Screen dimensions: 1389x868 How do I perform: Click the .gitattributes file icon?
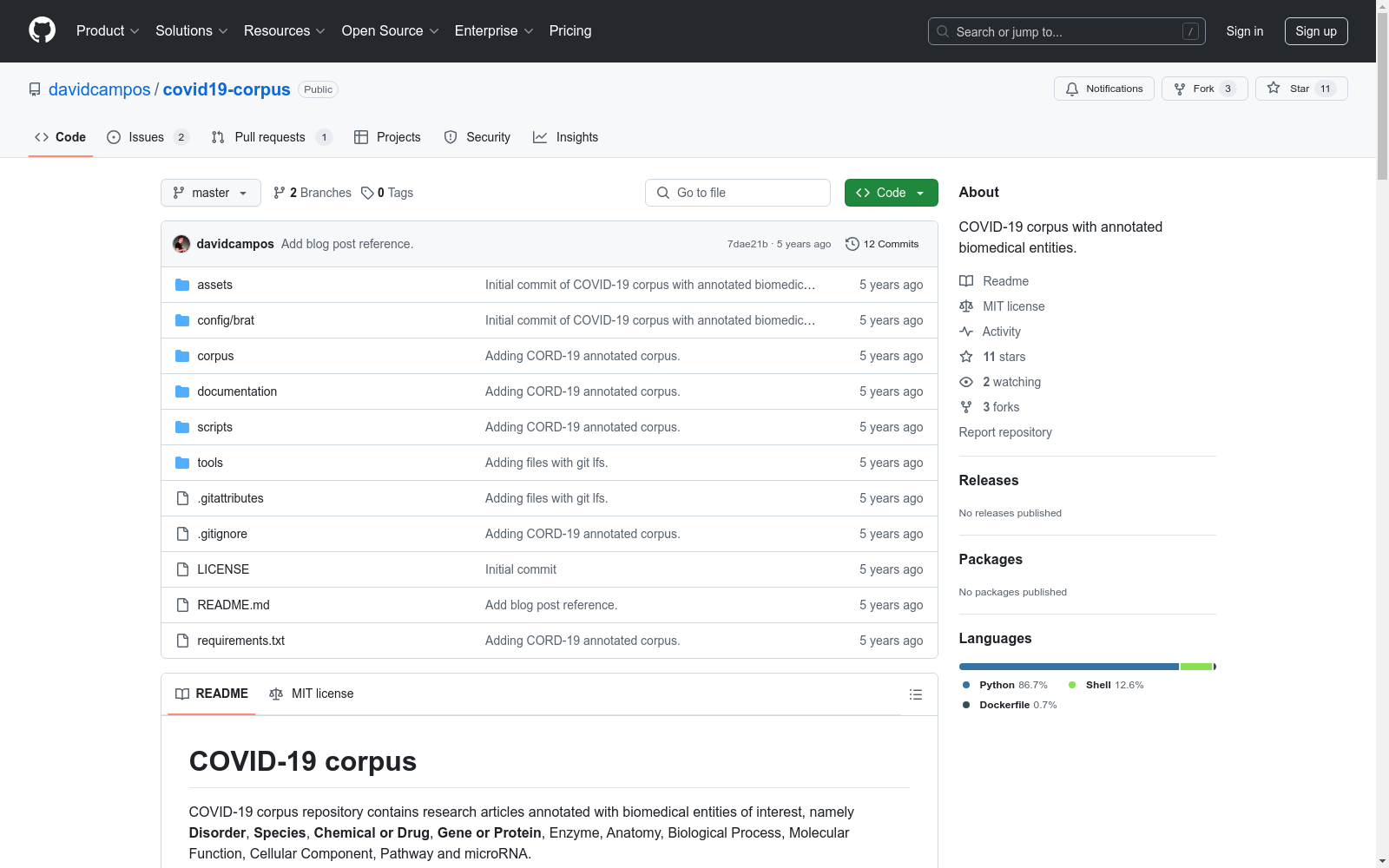(x=182, y=498)
